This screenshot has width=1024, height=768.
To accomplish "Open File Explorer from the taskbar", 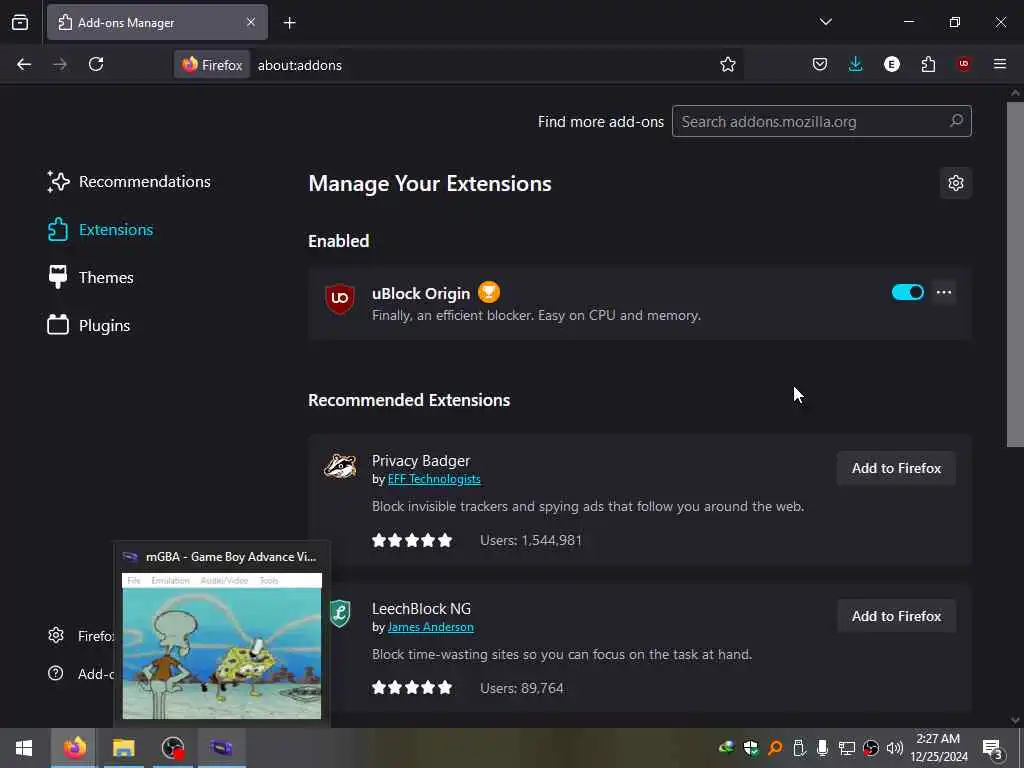I will (123, 748).
